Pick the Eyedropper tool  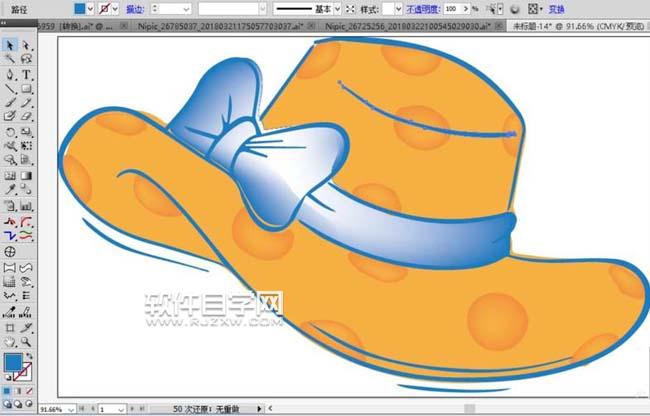point(10,189)
